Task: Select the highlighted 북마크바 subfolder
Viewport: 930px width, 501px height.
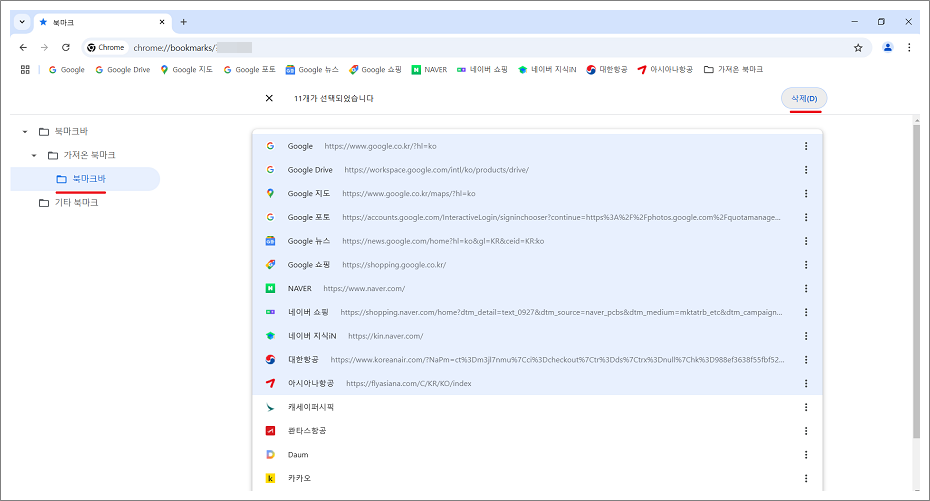Action: click(85, 179)
